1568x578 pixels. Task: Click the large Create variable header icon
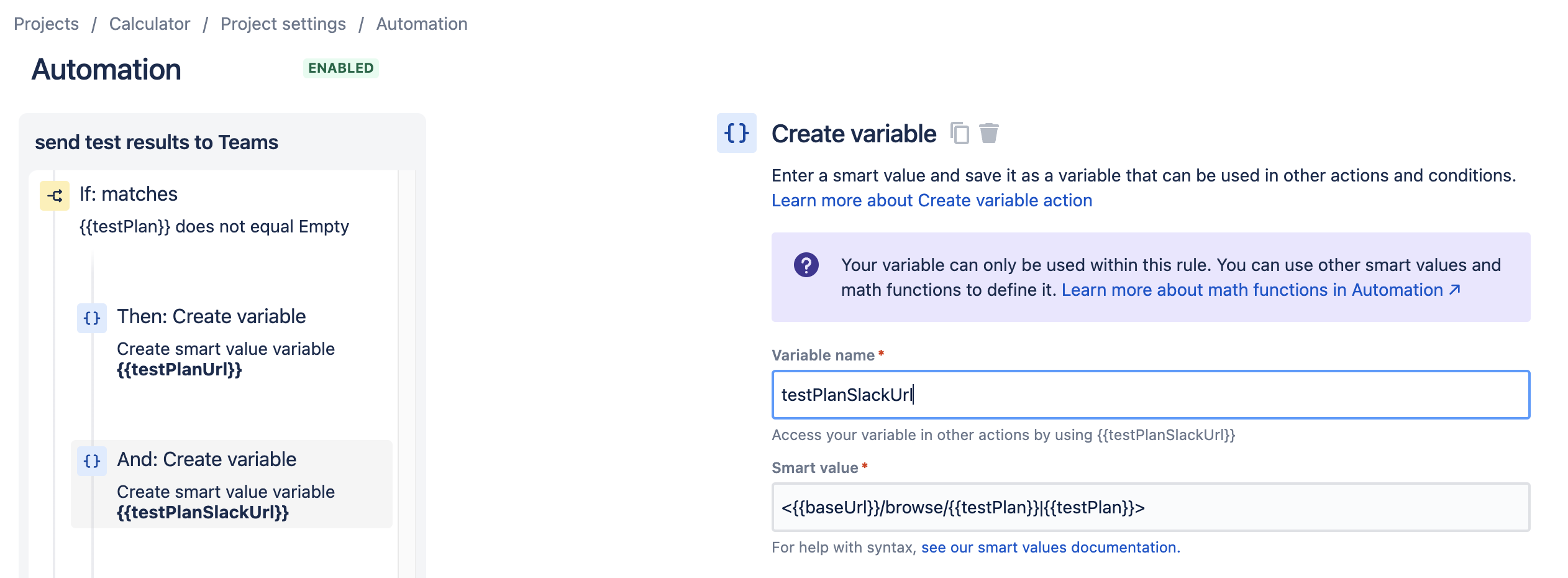point(737,133)
